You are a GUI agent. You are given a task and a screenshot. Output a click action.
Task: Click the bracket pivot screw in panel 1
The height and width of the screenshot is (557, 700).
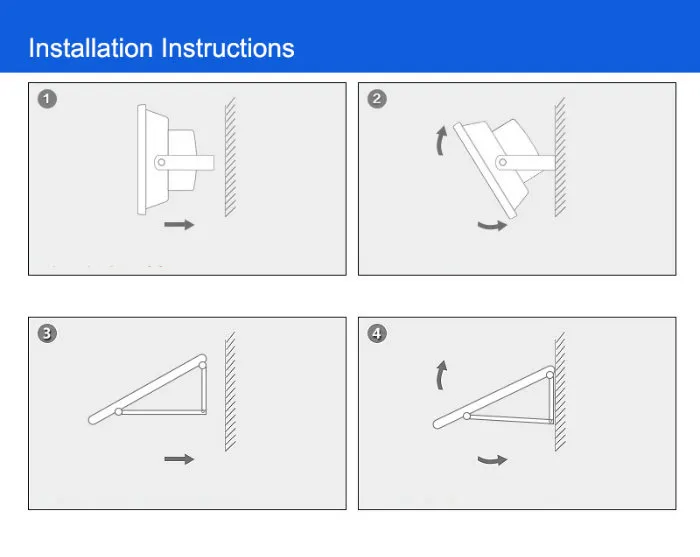(x=161, y=162)
